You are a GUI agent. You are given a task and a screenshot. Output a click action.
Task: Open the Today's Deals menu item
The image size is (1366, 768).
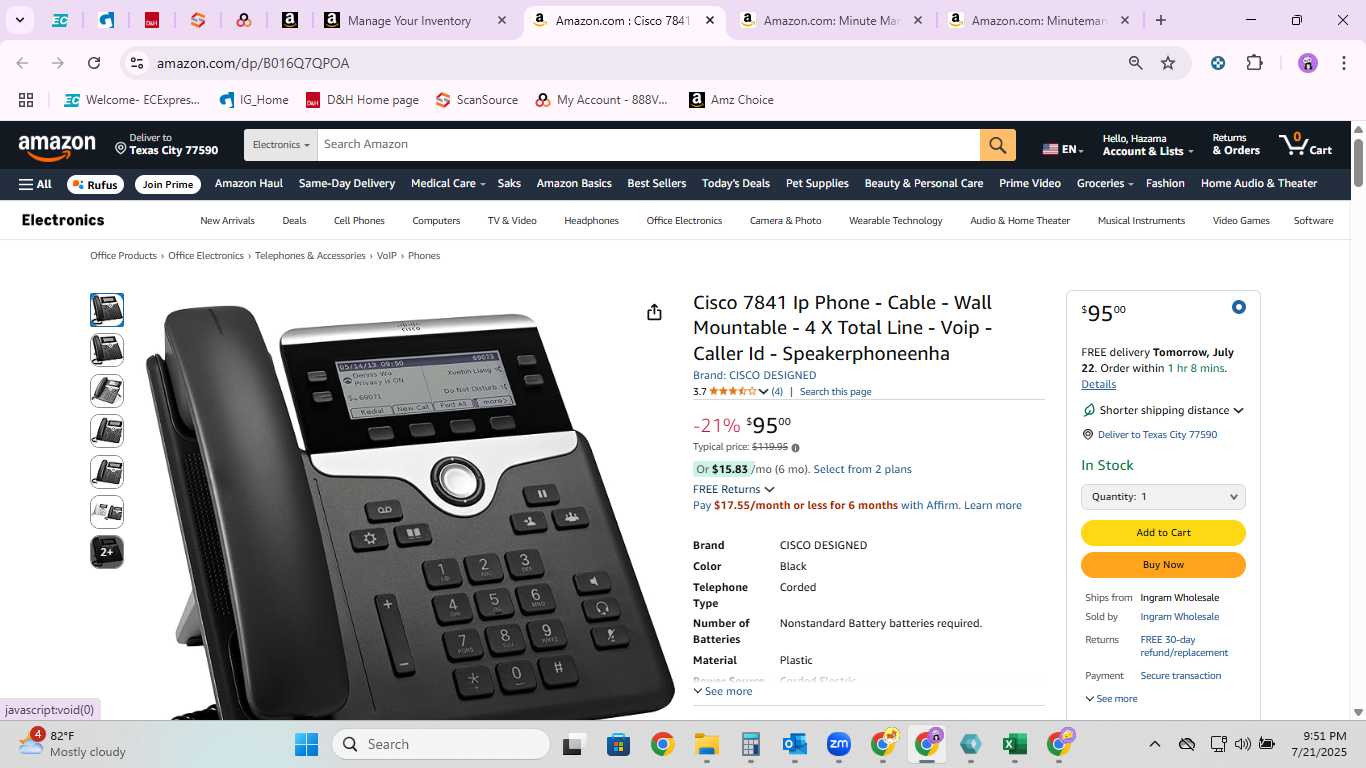[x=735, y=183]
